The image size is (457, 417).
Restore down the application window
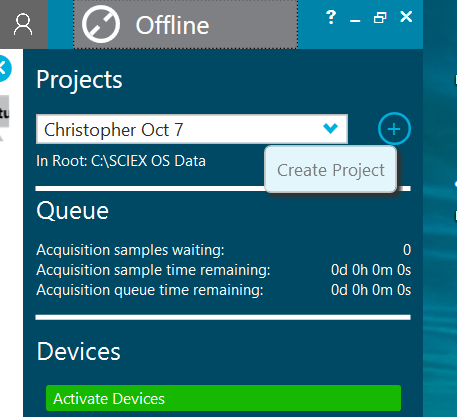380,17
